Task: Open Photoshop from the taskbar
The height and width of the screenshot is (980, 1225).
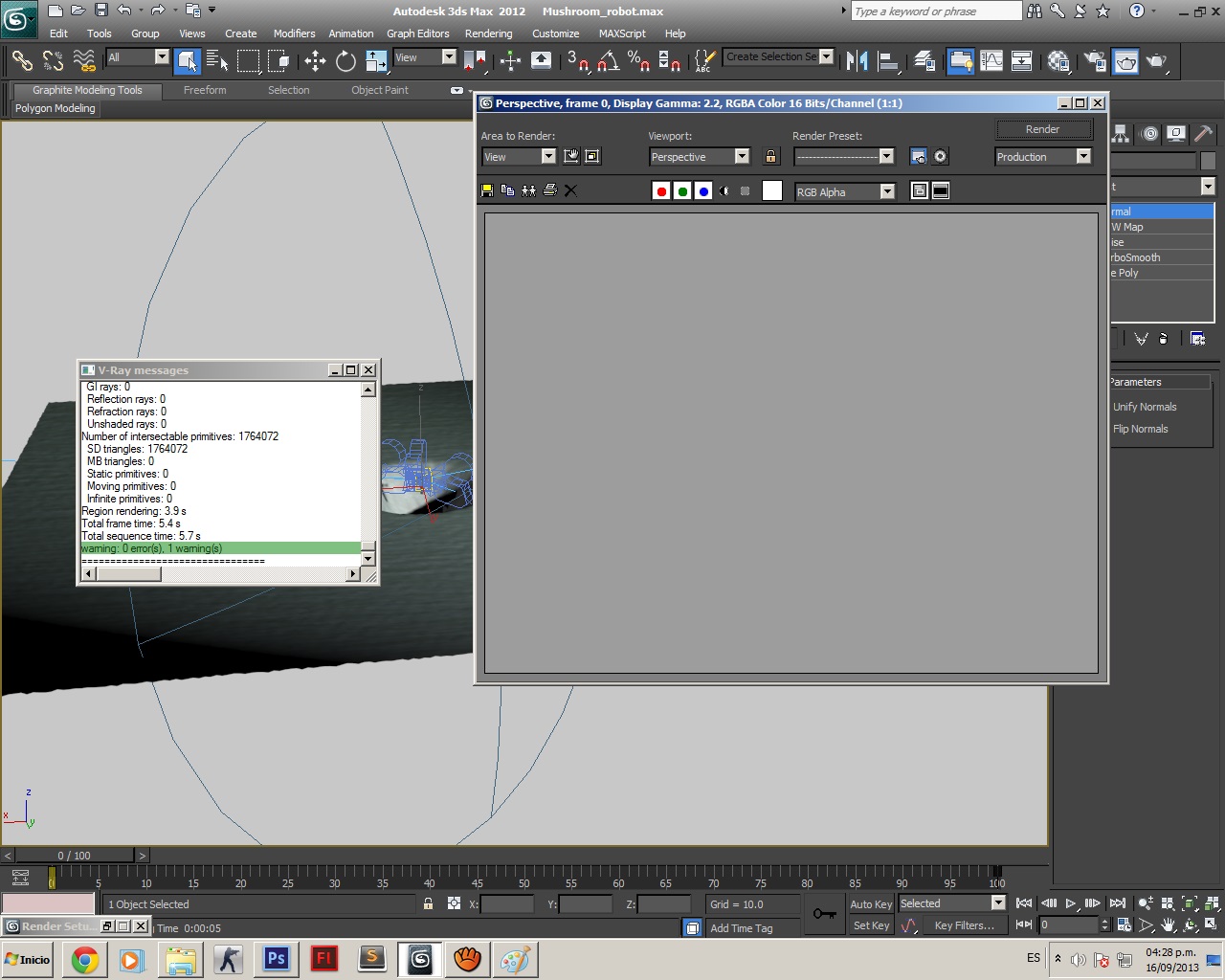Action: pyautogui.click(x=277, y=959)
